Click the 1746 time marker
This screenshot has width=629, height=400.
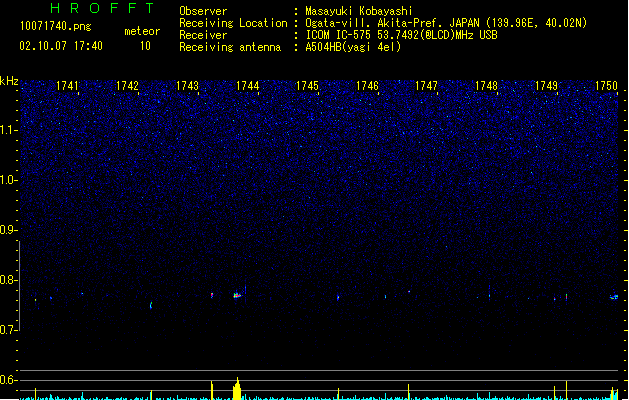(x=367, y=86)
